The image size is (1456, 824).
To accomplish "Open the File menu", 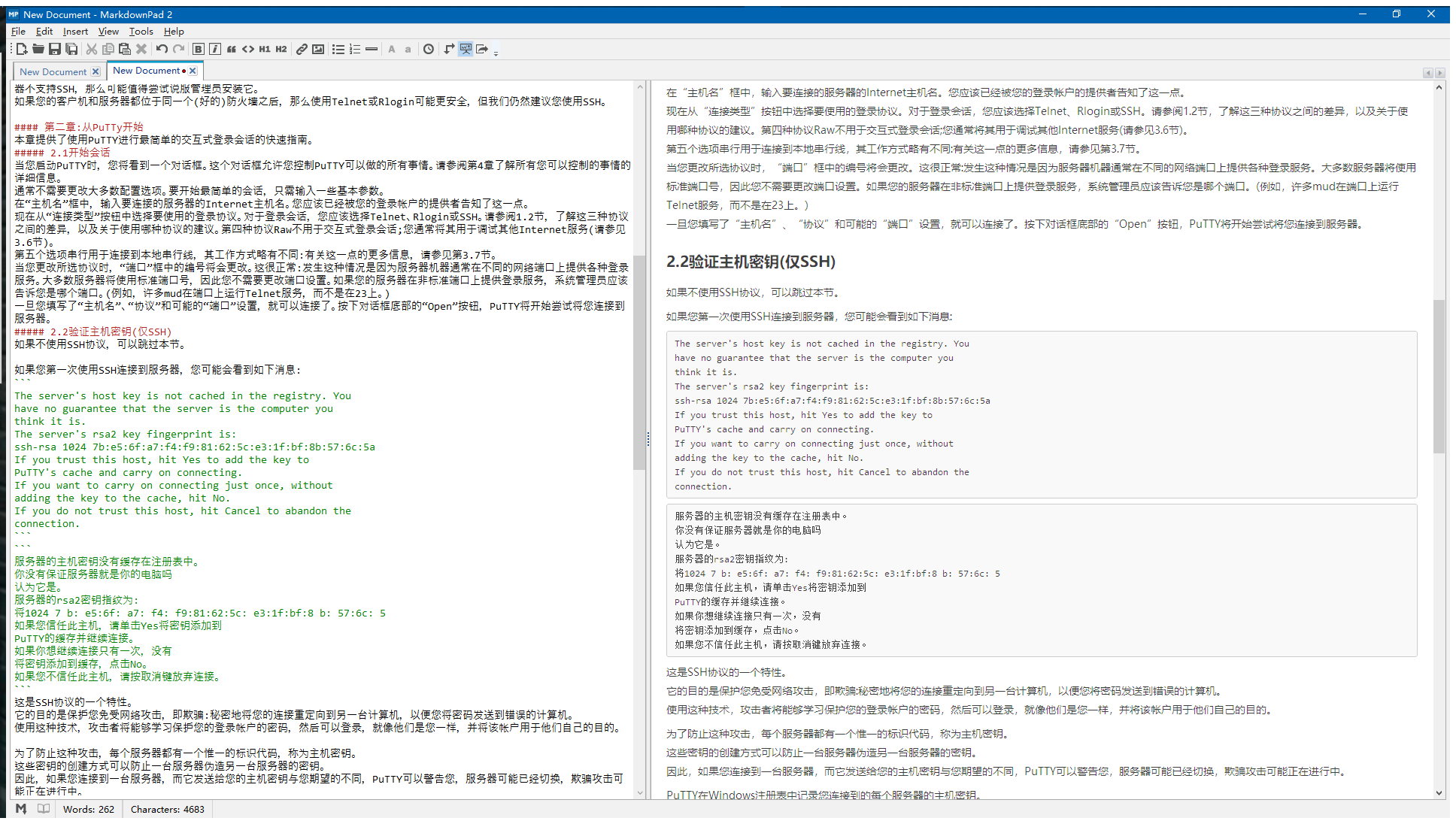I will [18, 32].
